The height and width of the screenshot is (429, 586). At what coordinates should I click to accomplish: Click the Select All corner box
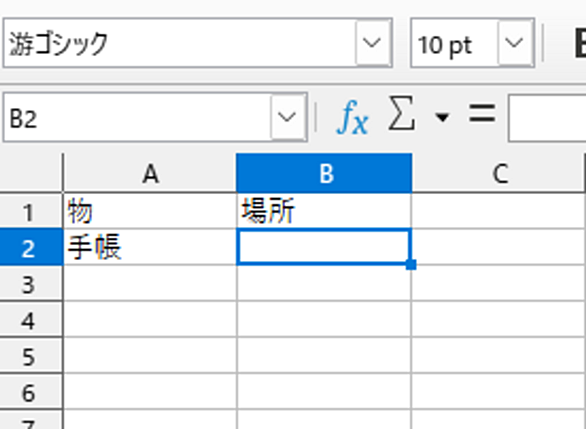(31, 173)
